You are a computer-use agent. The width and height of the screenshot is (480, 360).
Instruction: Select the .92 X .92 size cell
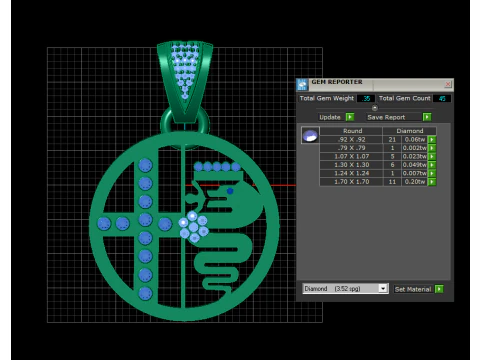(351, 140)
